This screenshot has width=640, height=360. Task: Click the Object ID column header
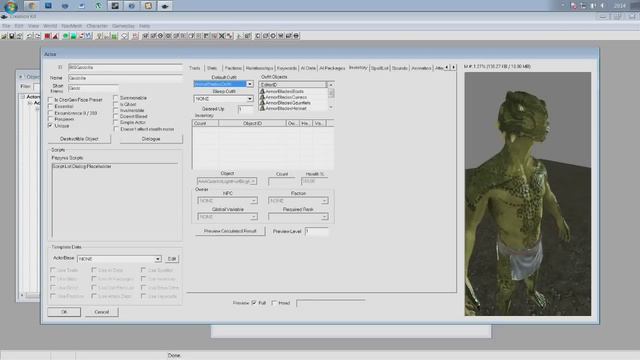(x=252, y=123)
